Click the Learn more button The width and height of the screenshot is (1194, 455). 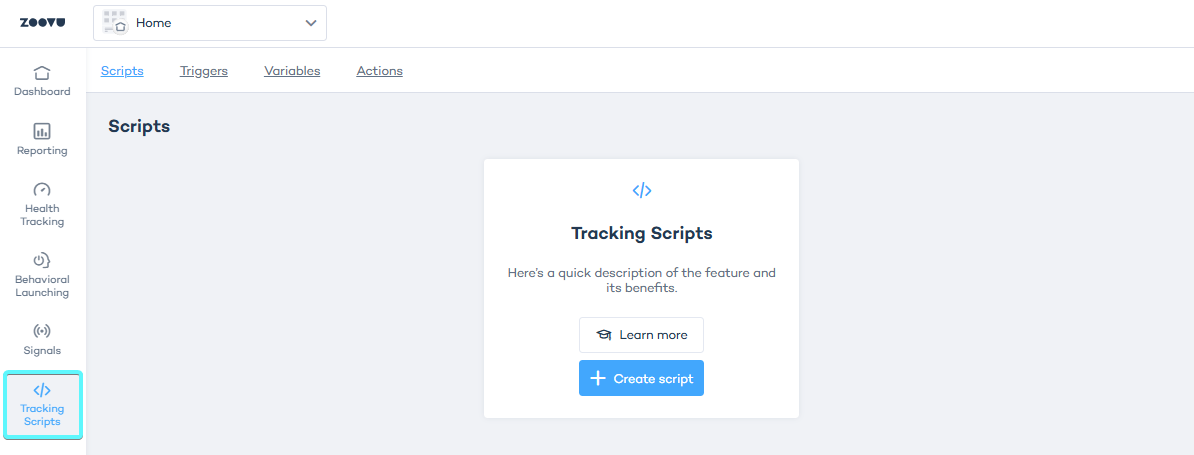[x=641, y=335]
